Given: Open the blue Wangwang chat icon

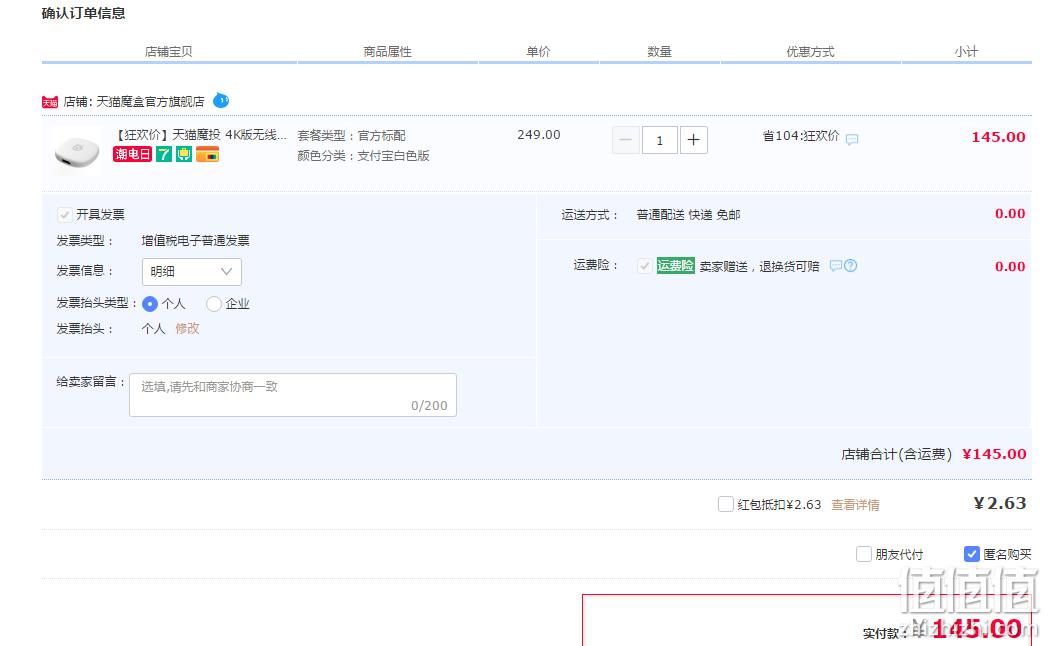Looking at the screenshot, I should coord(221,101).
